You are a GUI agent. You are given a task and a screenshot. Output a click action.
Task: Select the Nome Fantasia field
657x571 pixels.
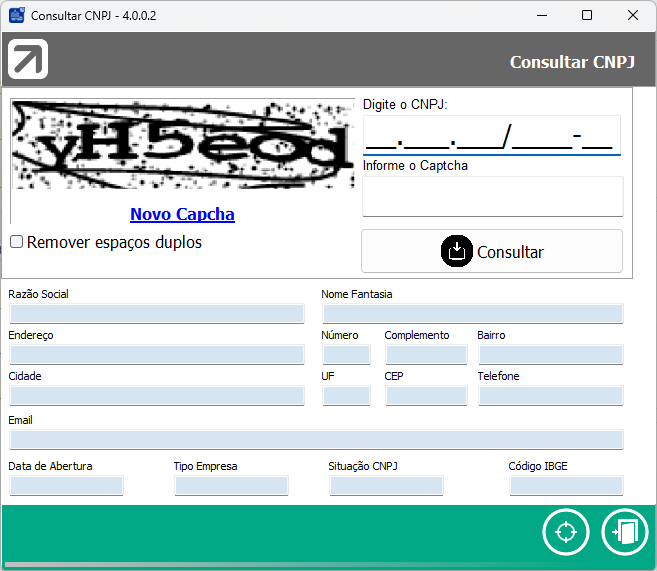click(472, 314)
